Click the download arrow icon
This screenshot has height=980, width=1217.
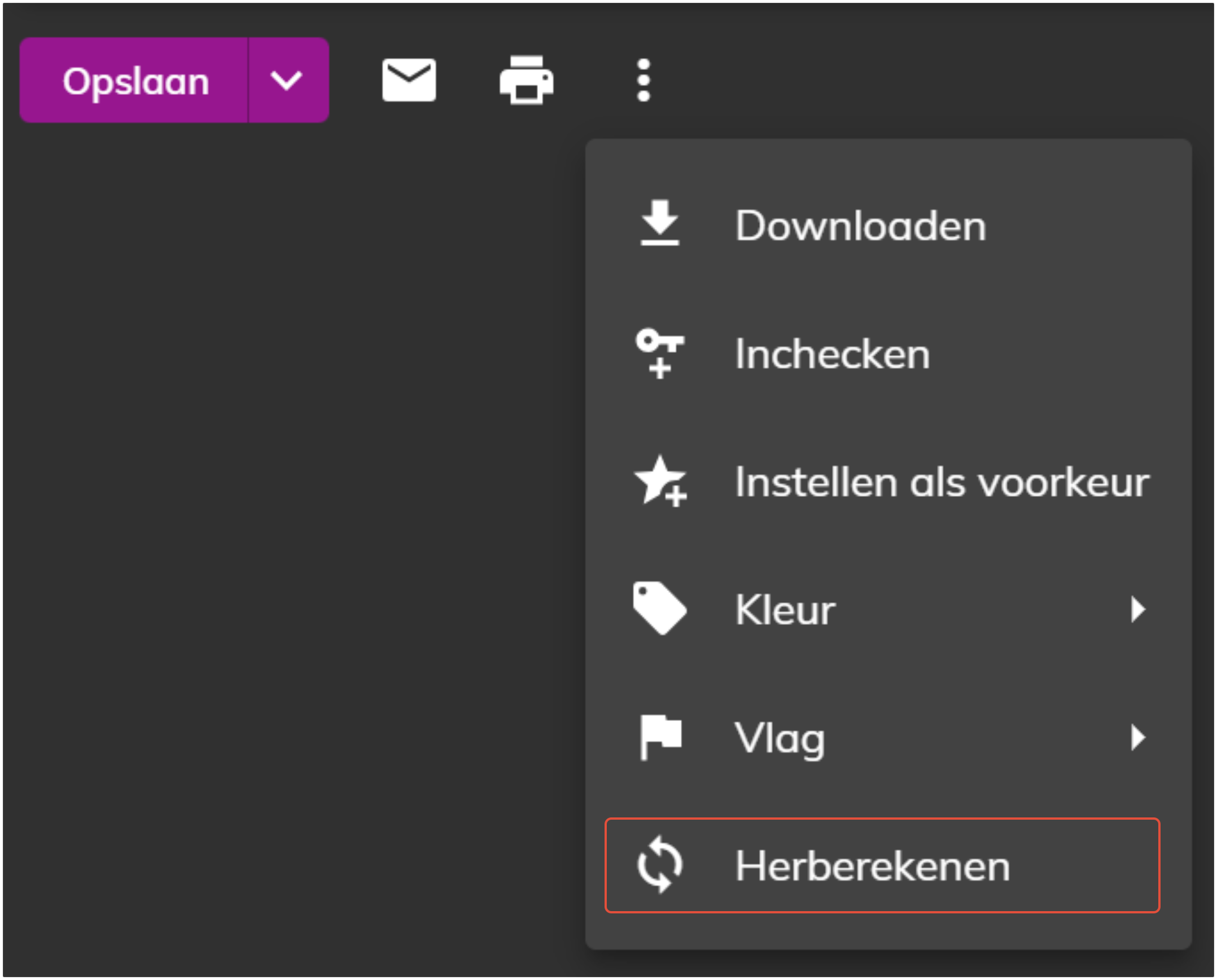659,223
